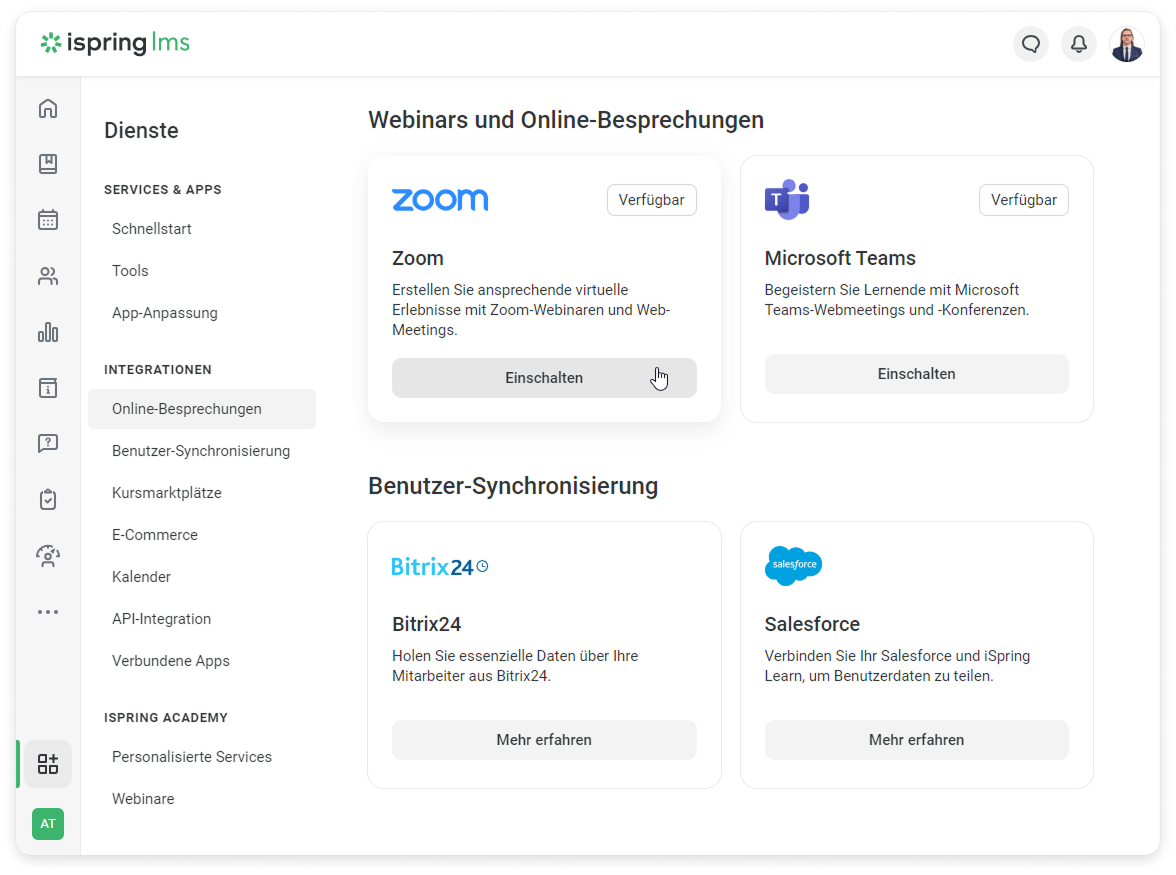Screen dimensions: 1176x875
Task: Click Verfügbar badge on Zoom card
Action: [652, 200]
